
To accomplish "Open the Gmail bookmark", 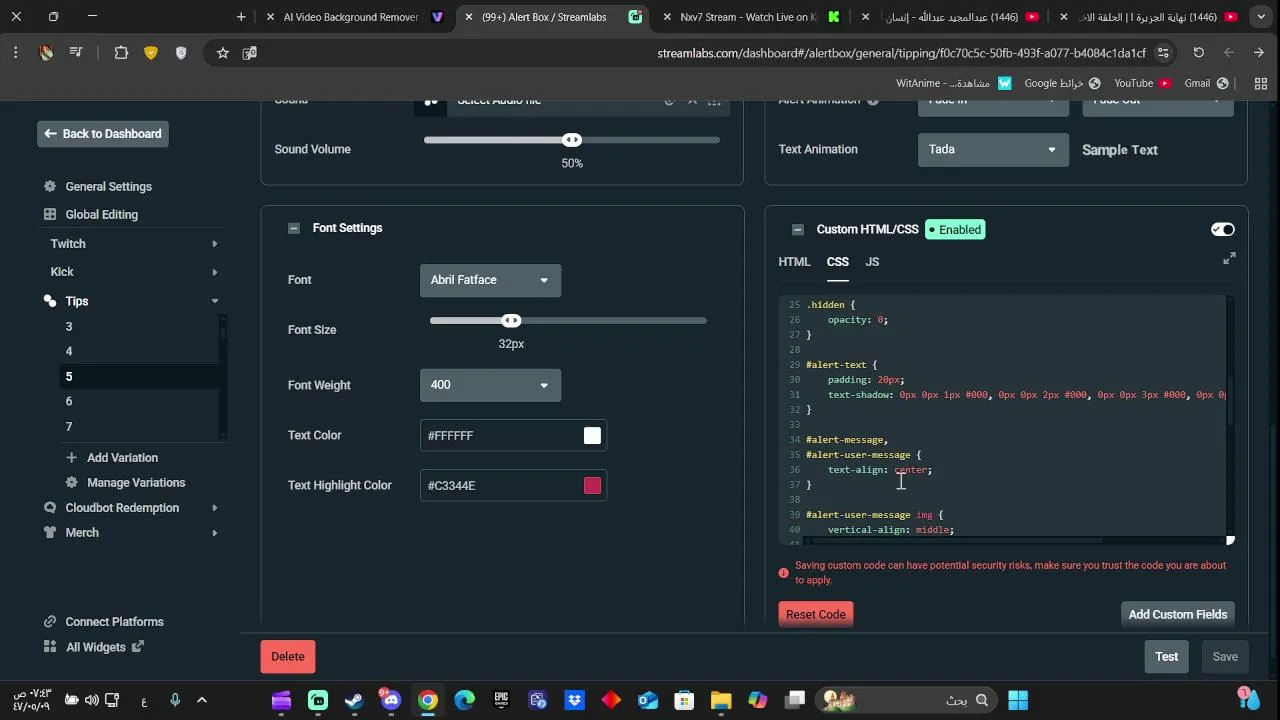I will tap(1206, 83).
